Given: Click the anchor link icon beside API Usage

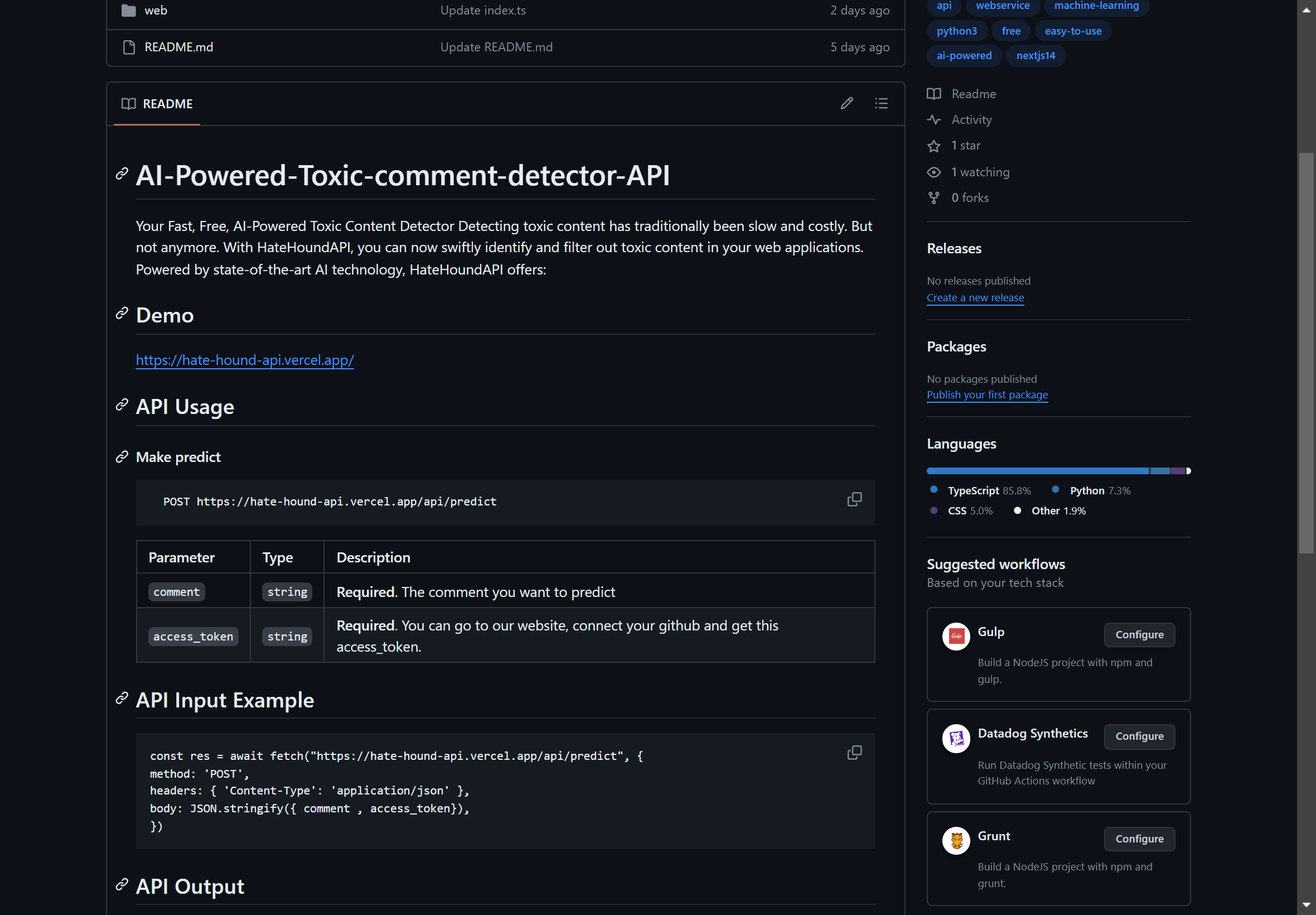Looking at the screenshot, I should (x=122, y=405).
